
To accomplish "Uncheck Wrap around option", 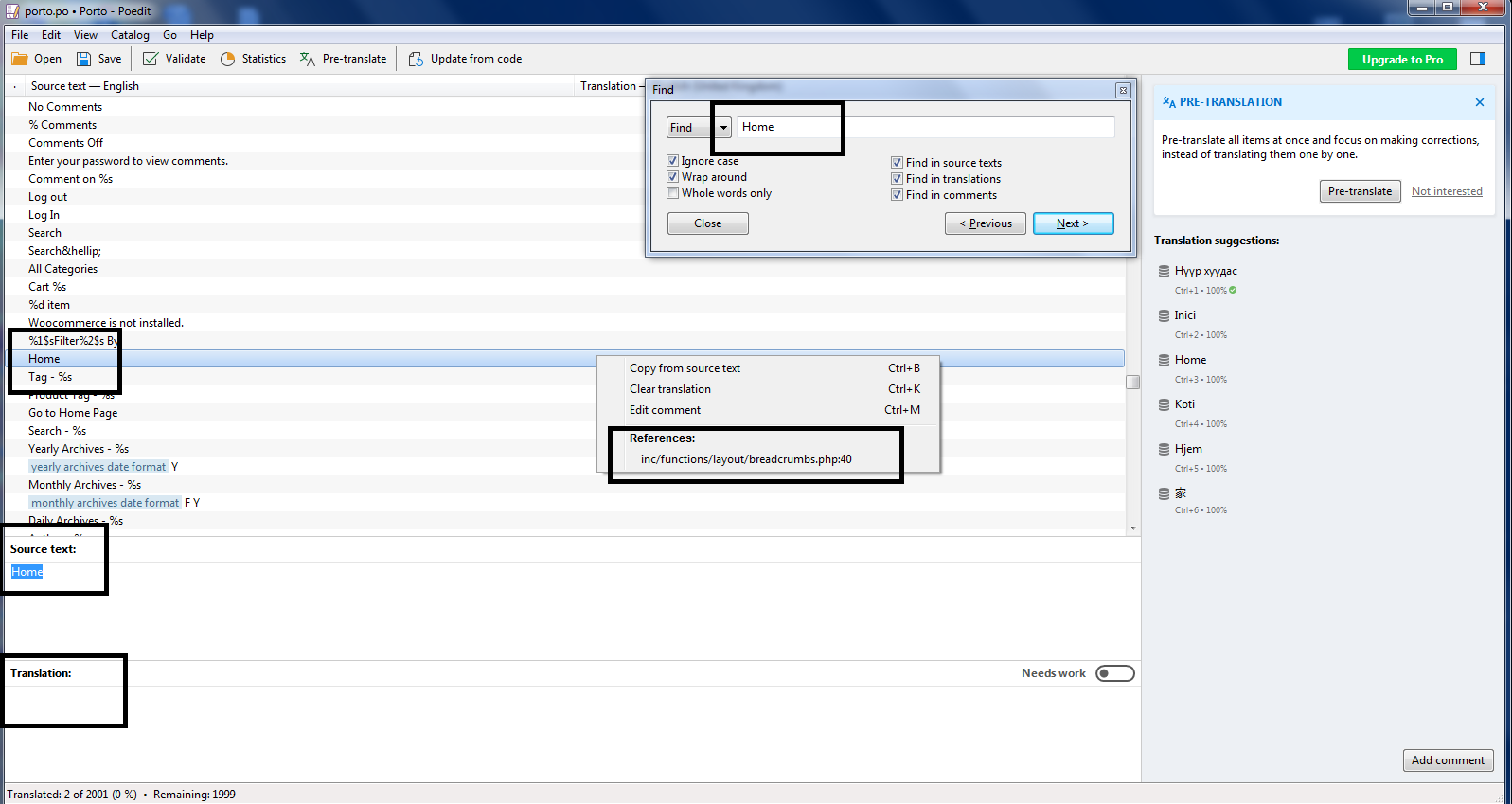I will (x=672, y=177).
